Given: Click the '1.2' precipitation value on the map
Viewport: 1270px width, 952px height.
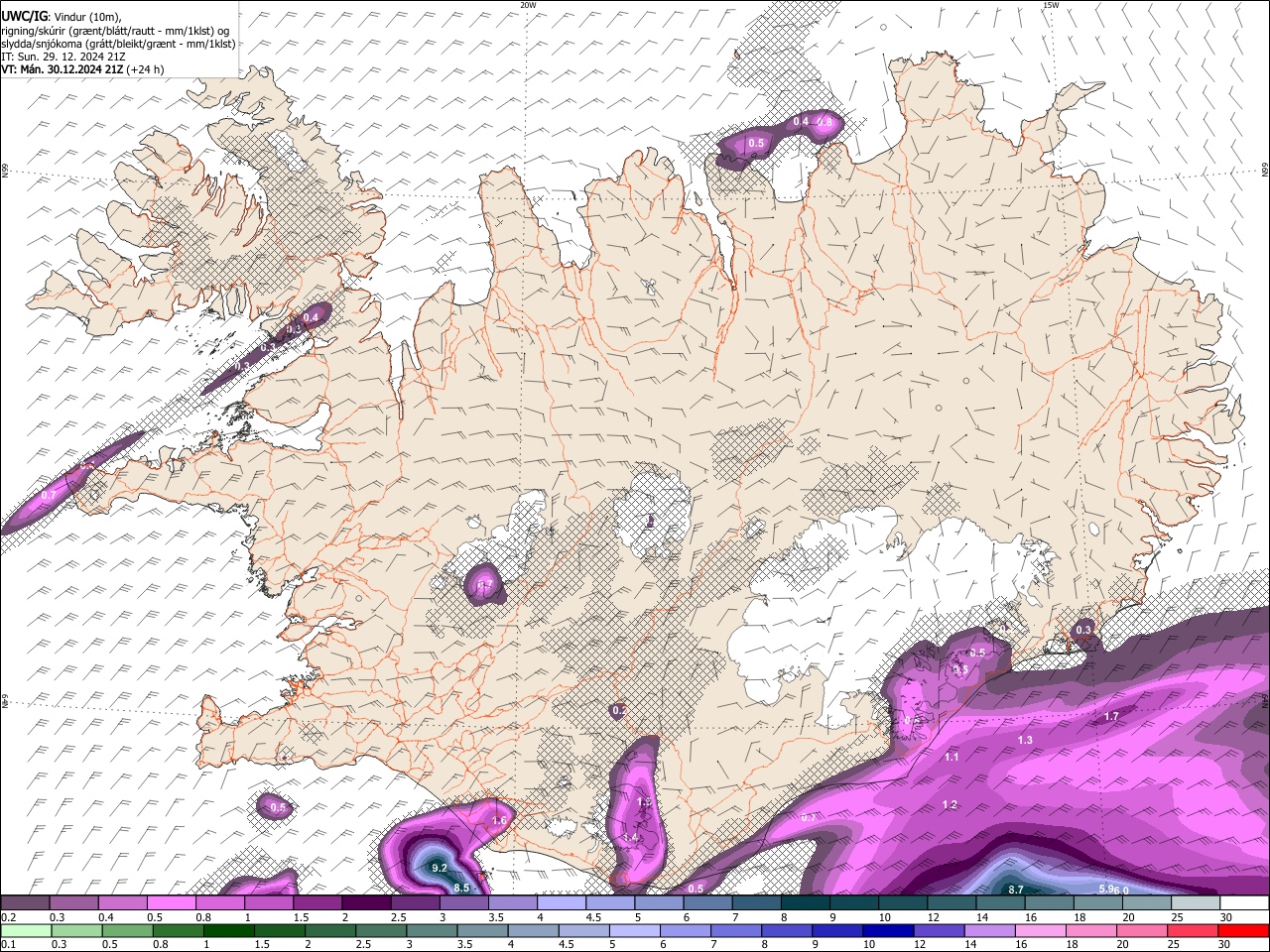Looking at the screenshot, I should pos(950,804).
